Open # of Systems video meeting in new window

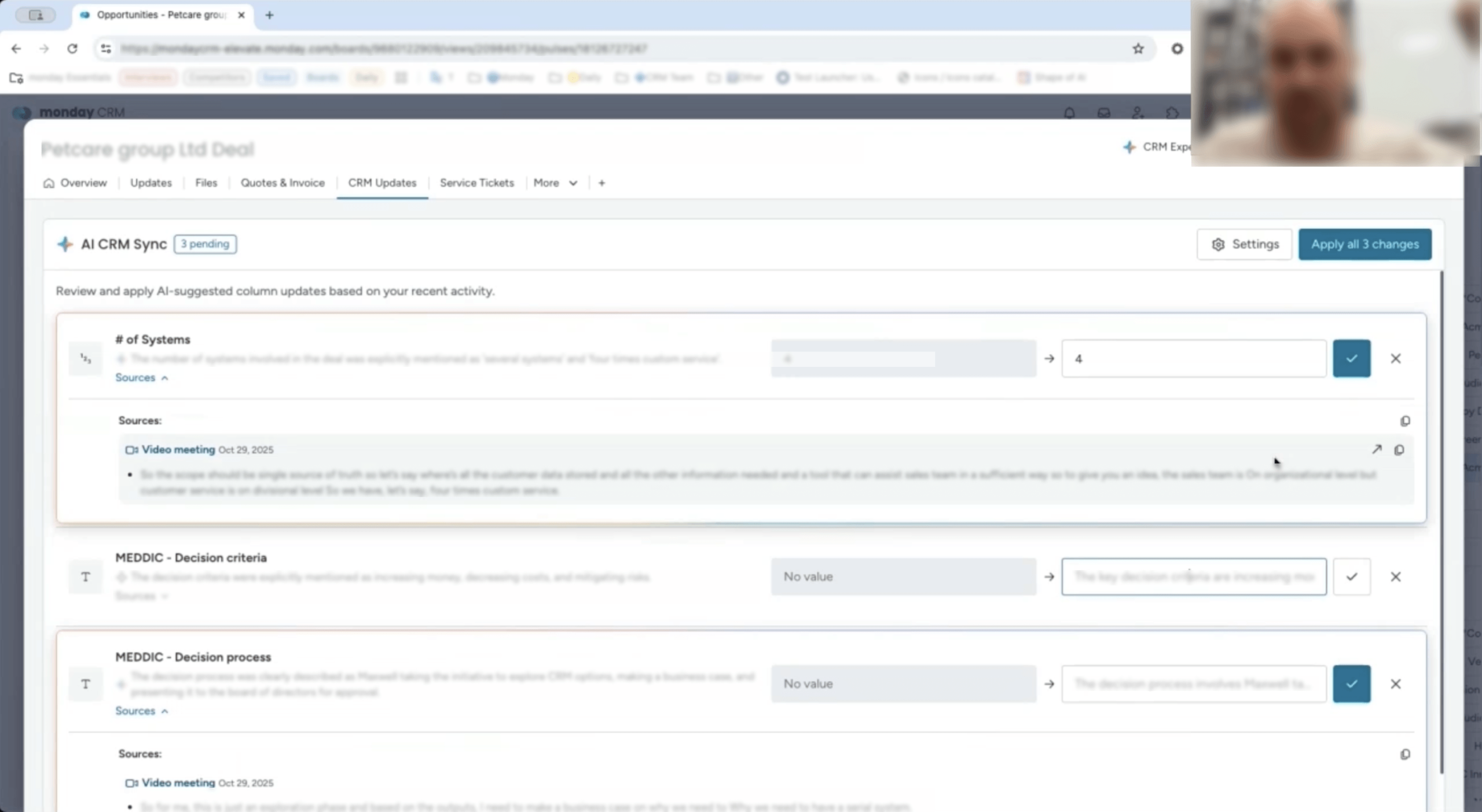(1377, 450)
